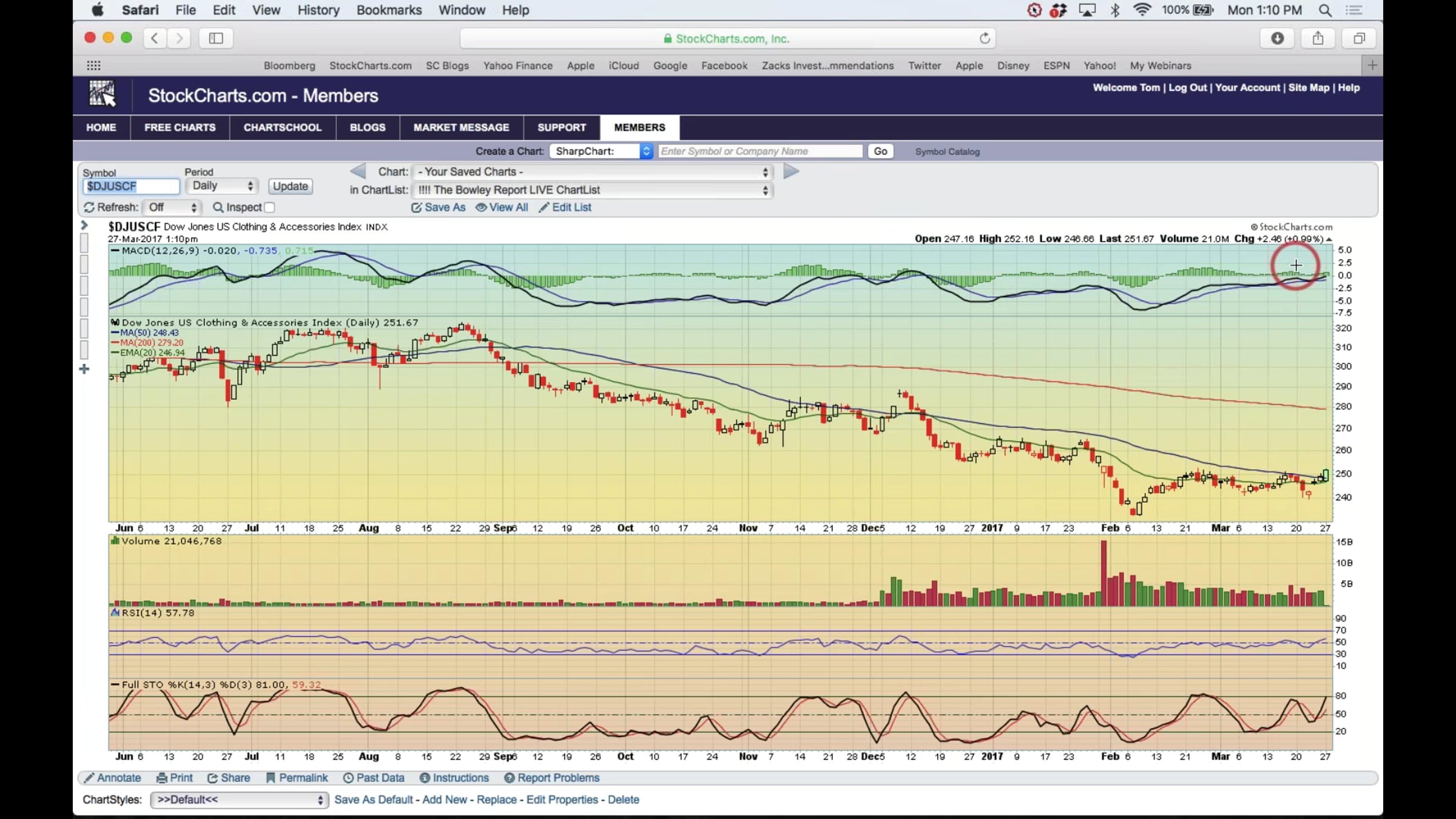Viewport: 1456px width, 819px height.
Task: Open Spotlight search in the menu bar
Action: (x=1326, y=10)
